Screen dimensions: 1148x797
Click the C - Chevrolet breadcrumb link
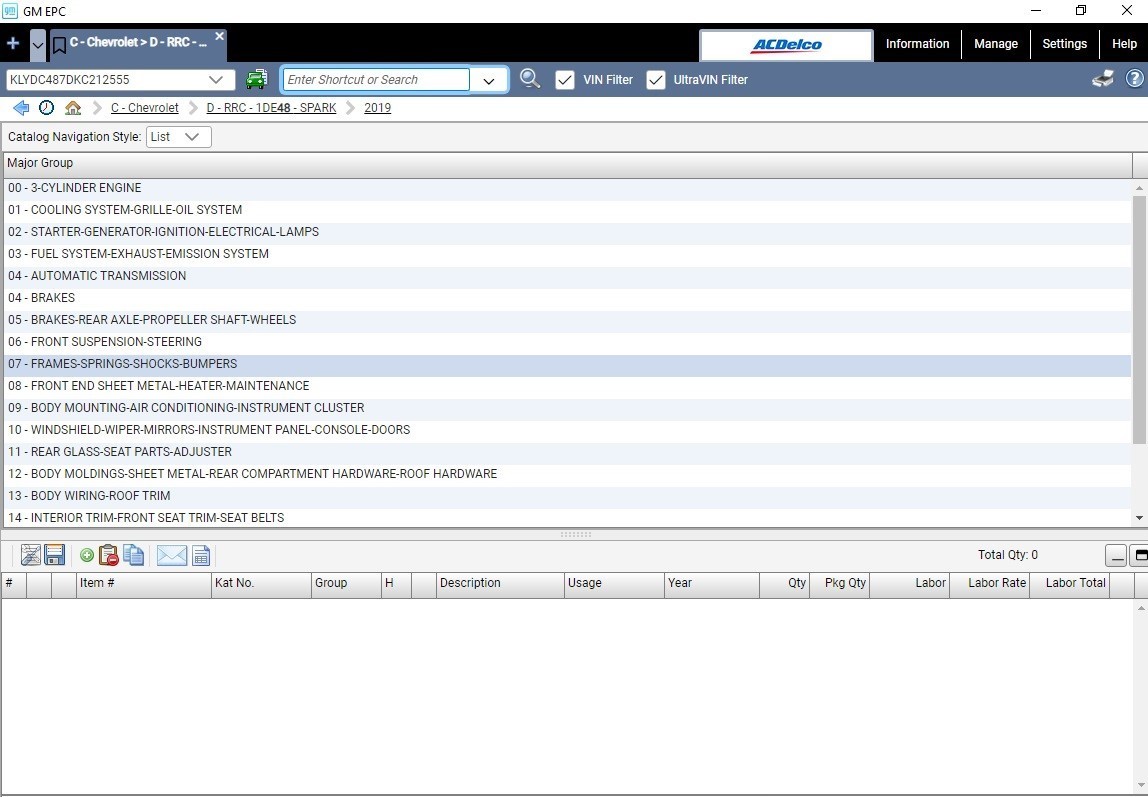[x=144, y=108]
